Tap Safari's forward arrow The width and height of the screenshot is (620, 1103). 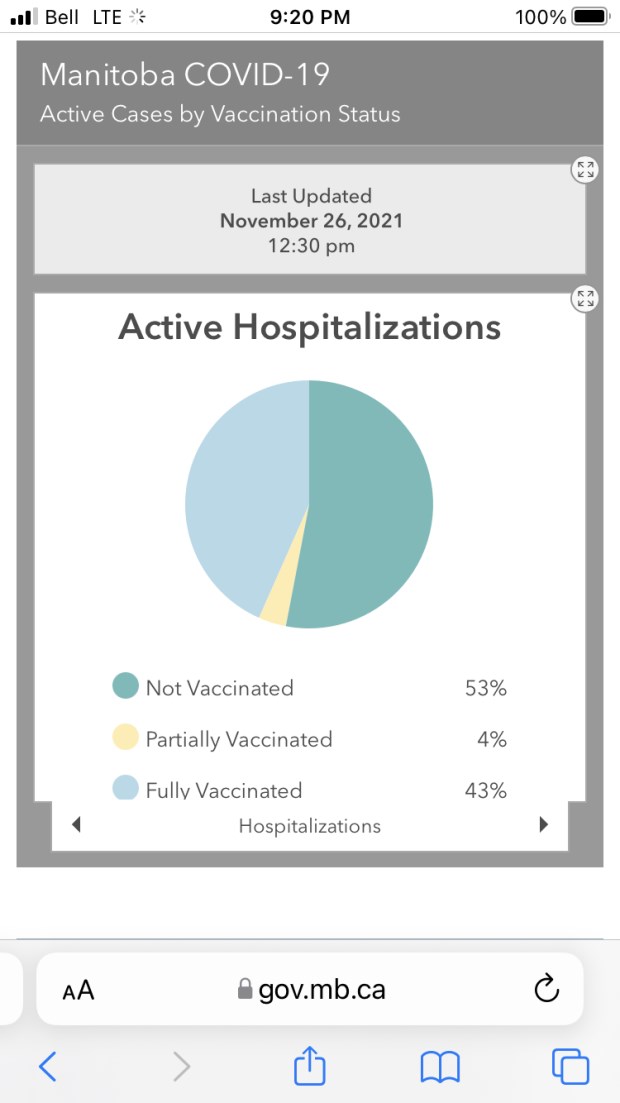tap(181, 1067)
